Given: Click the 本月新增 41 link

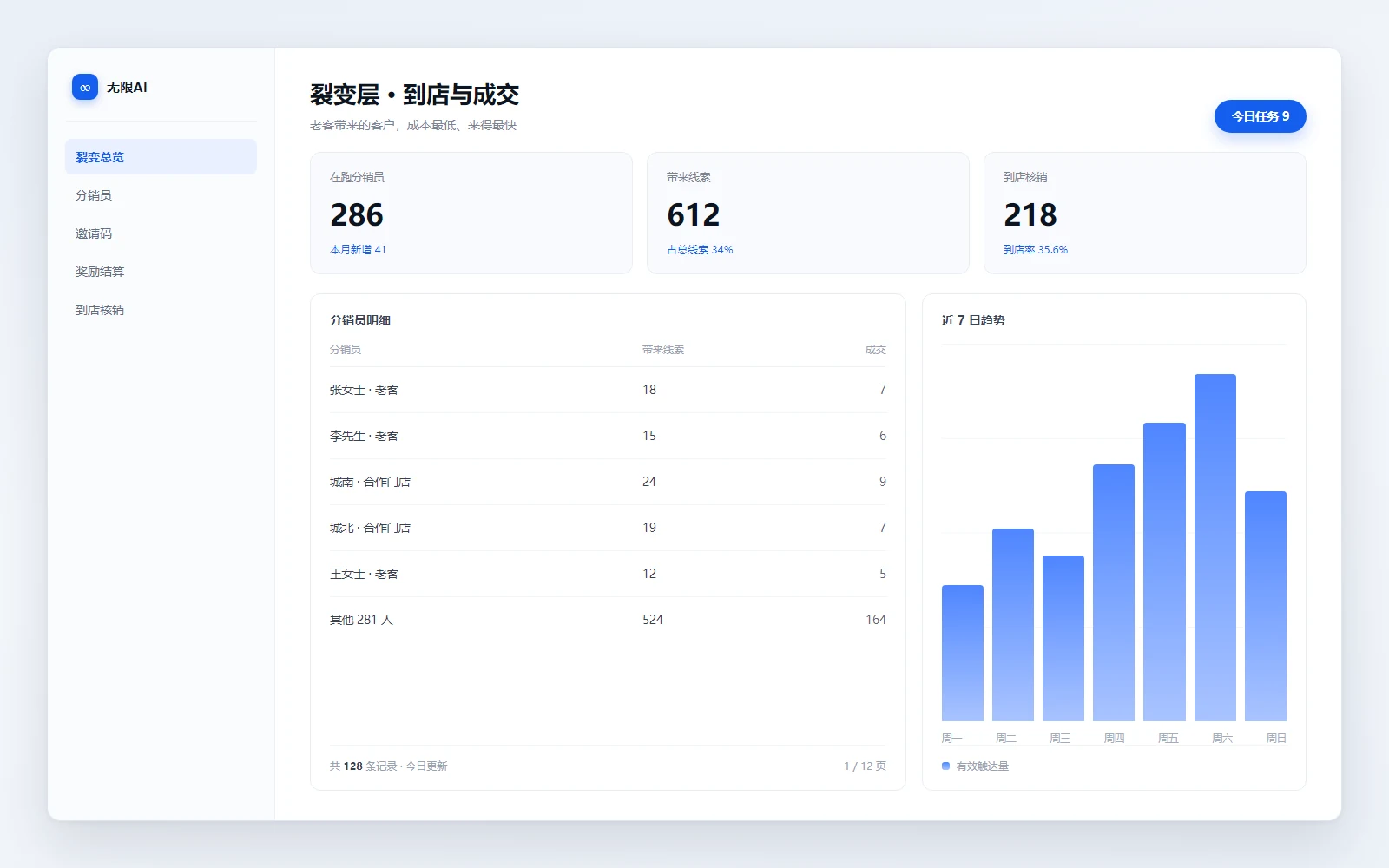Looking at the screenshot, I should click(x=358, y=250).
